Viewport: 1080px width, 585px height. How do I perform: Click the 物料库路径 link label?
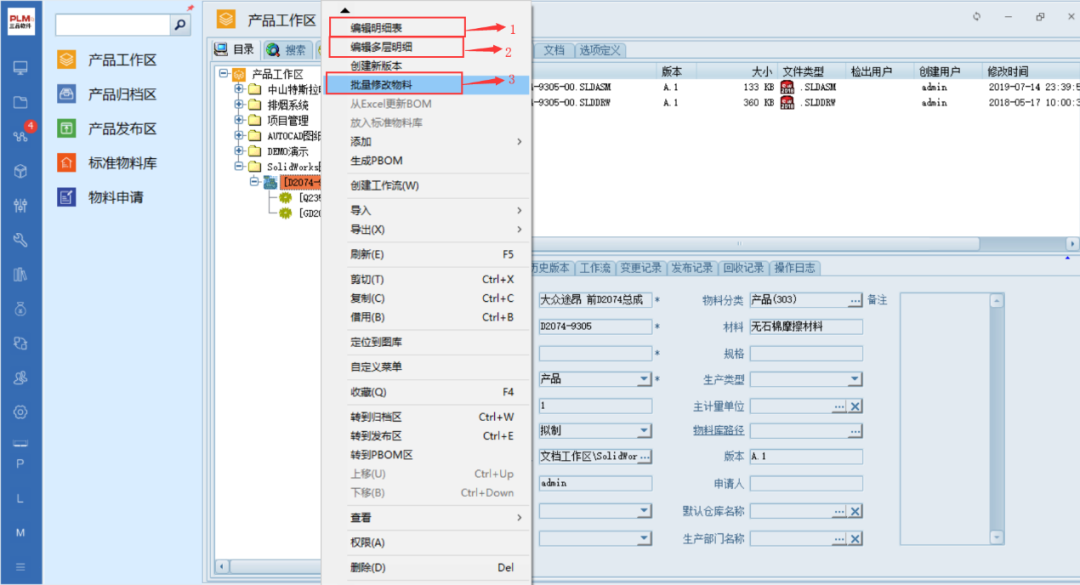(718, 431)
